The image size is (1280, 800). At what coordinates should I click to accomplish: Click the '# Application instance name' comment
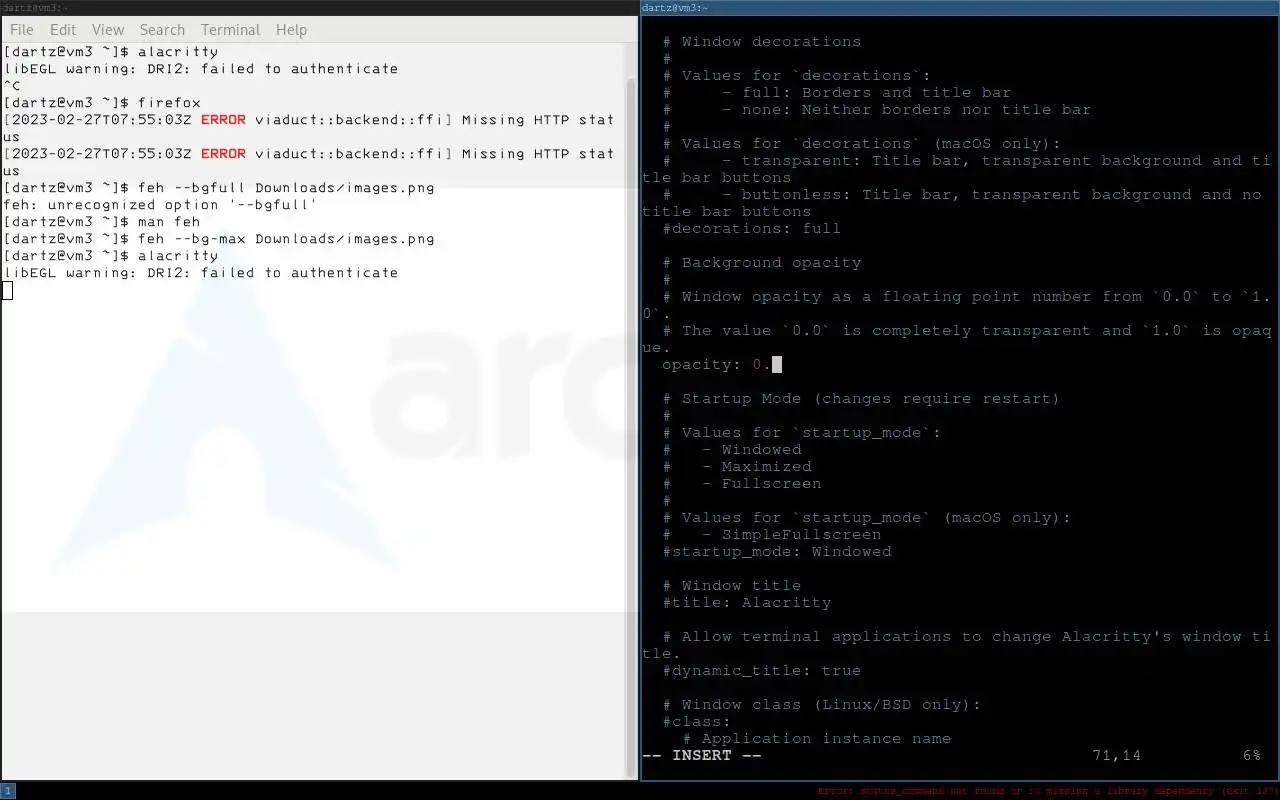[x=816, y=739]
